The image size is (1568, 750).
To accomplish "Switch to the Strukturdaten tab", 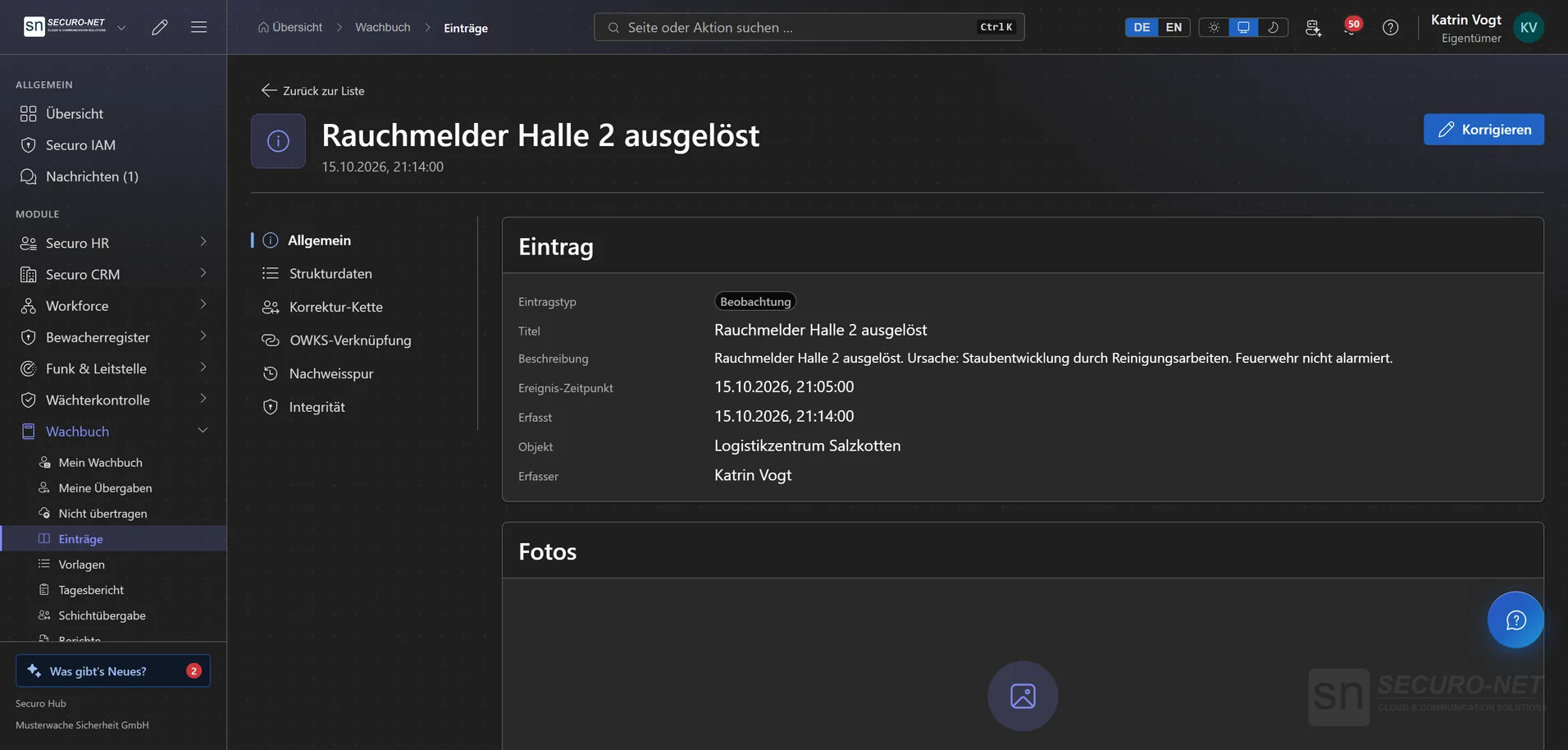I will [330, 273].
